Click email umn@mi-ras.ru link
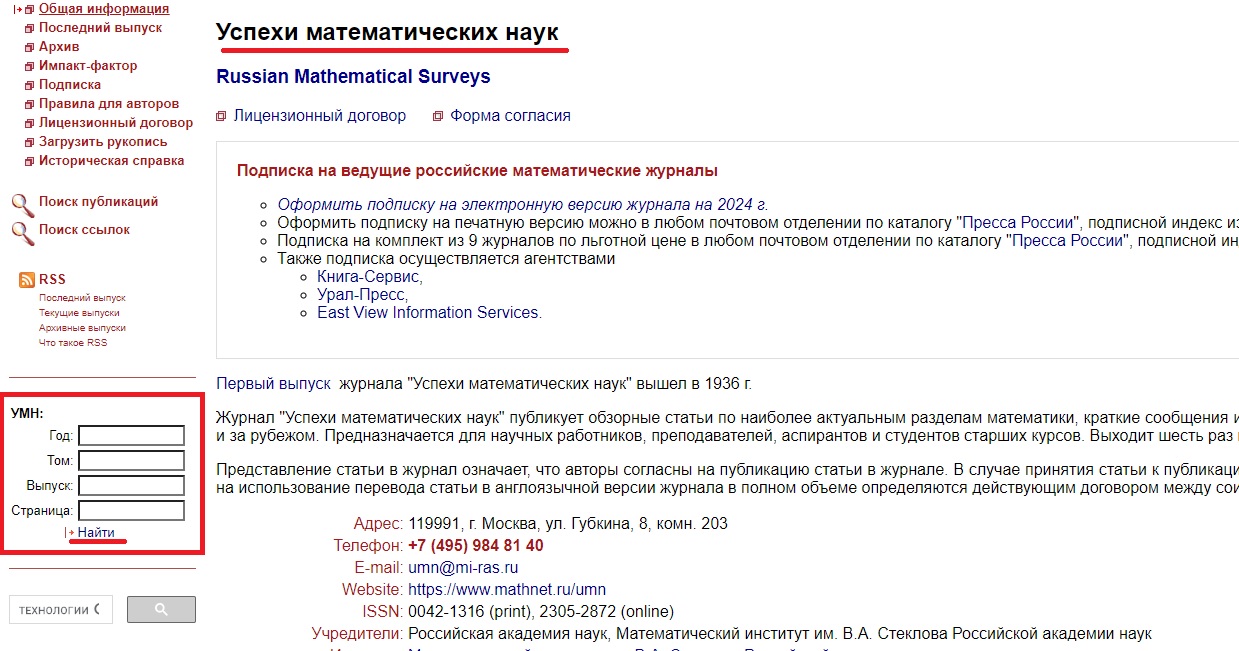 point(463,568)
